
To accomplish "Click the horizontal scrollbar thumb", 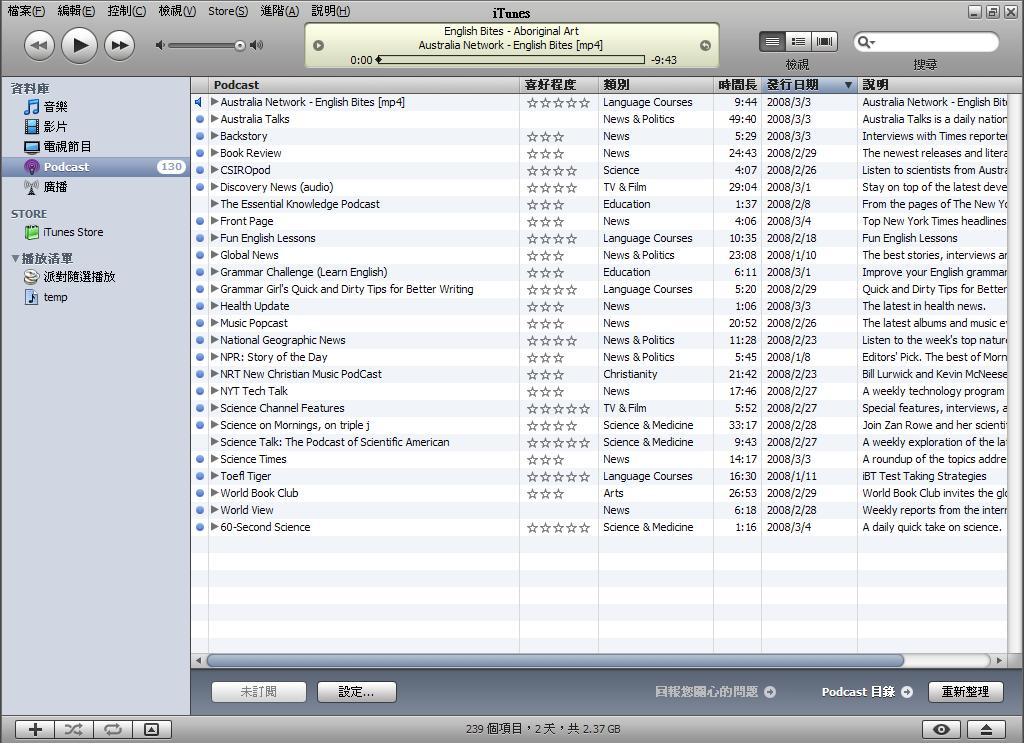I will click(555, 660).
